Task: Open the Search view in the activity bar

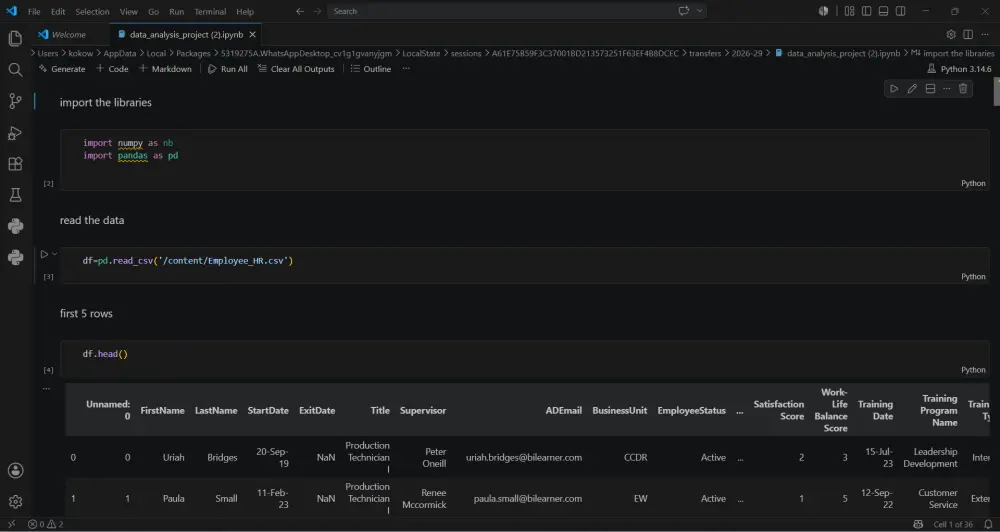Action: coord(15,70)
